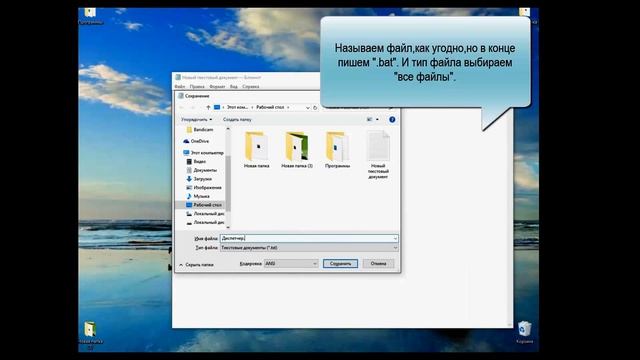Image resolution: width=640 pixels, height=360 pixels.
Task: Go up one folder level with the up arrow
Action: (208, 107)
